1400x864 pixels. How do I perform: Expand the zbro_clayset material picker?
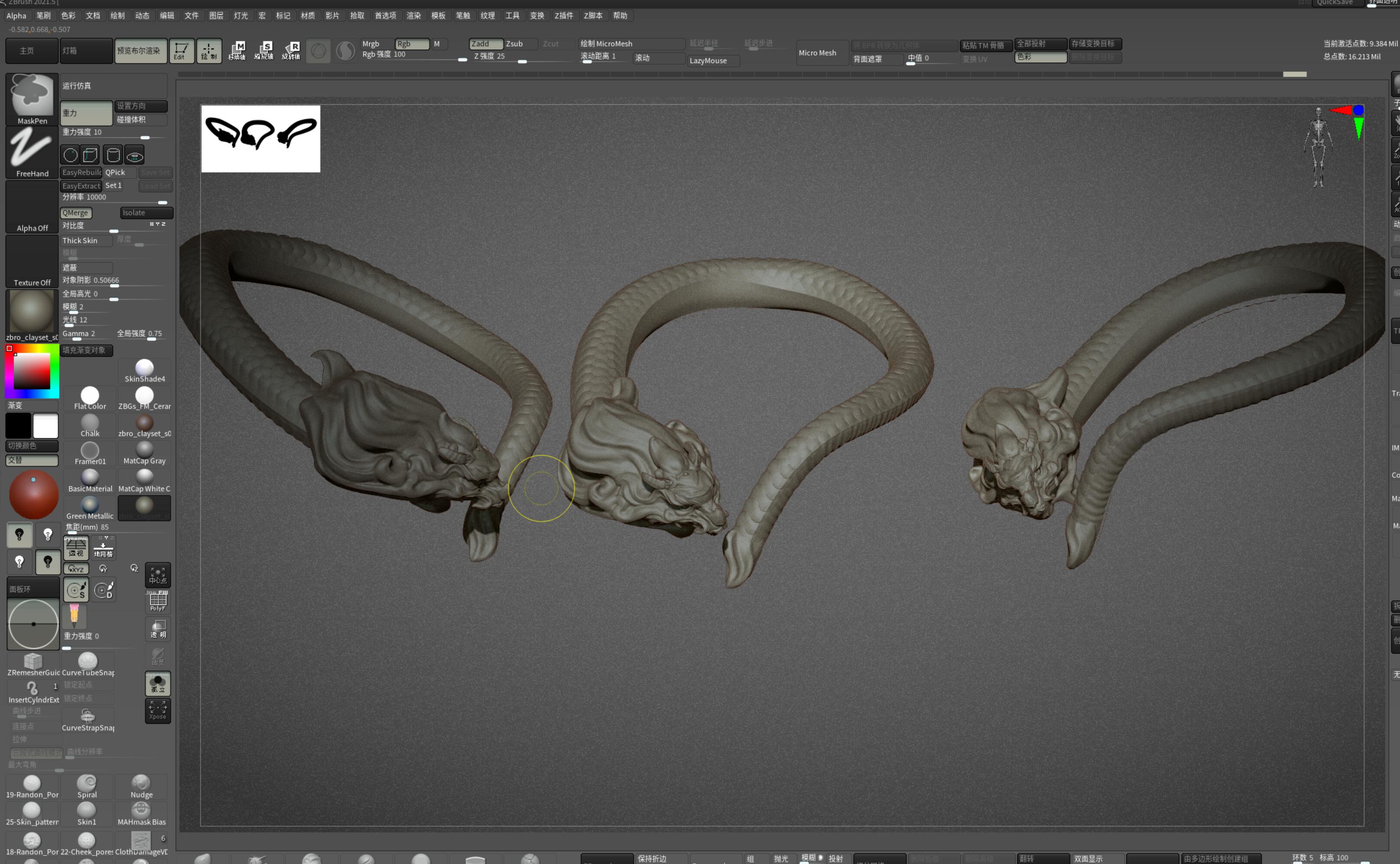[x=32, y=315]
